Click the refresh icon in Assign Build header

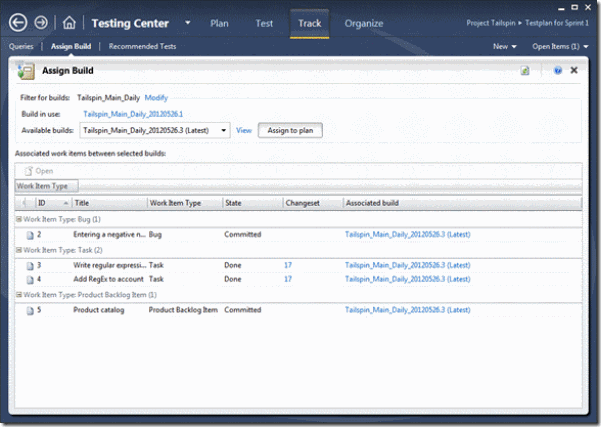click(525, 71)
